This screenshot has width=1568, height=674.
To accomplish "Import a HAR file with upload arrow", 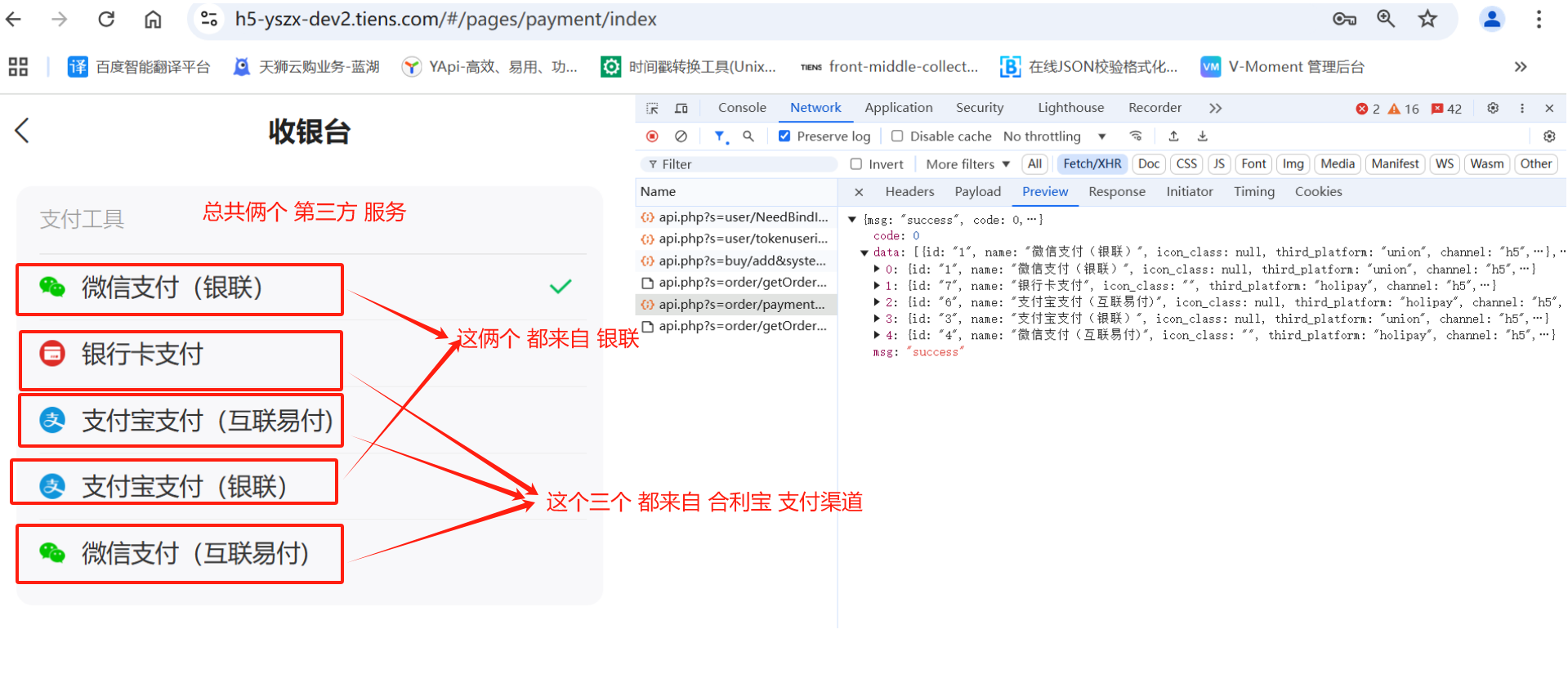I will click(x=1174, y=136).
